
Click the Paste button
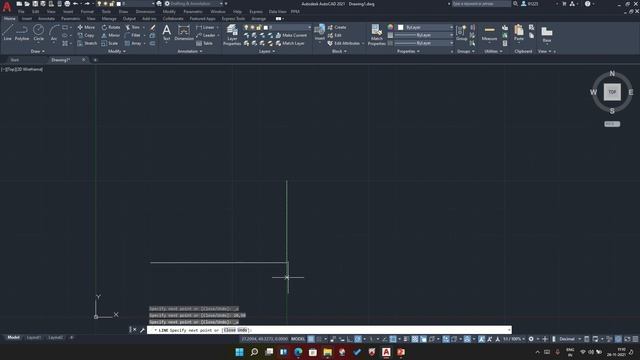(519, 33)
